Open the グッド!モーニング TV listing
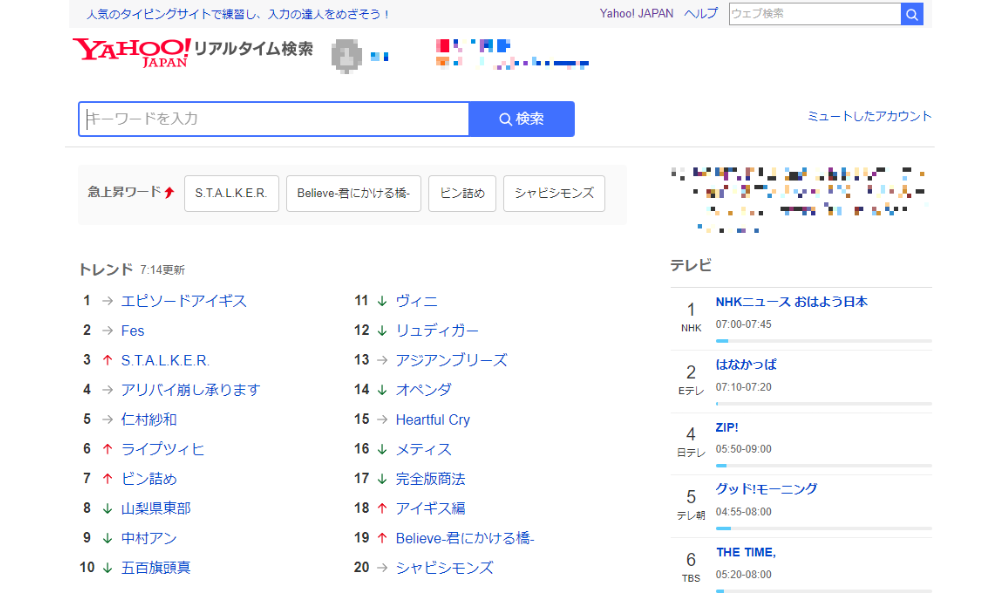1000x600 pixels. (x=766, y=489)
